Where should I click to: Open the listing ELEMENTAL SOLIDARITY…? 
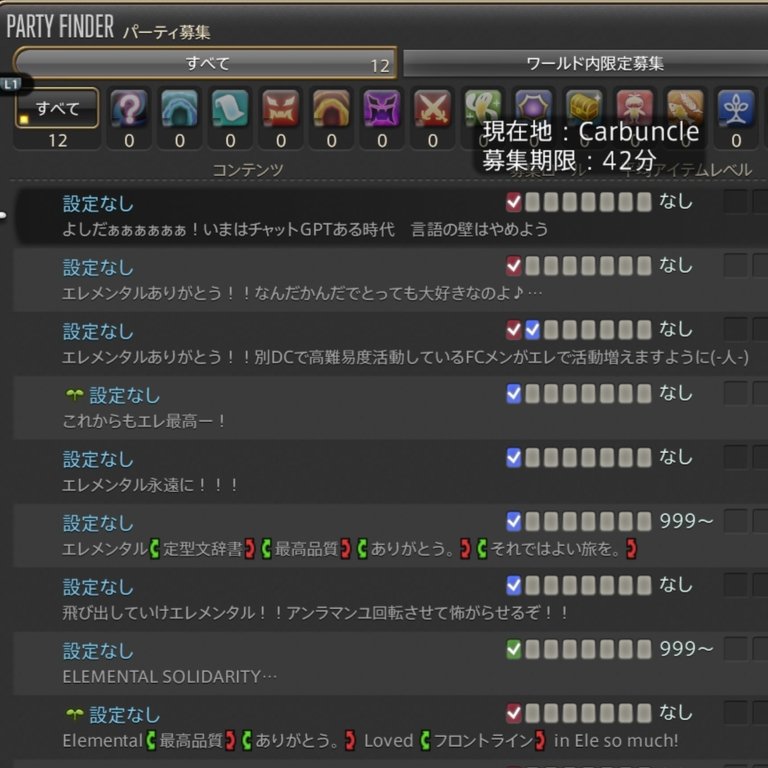tap(391, 663)
